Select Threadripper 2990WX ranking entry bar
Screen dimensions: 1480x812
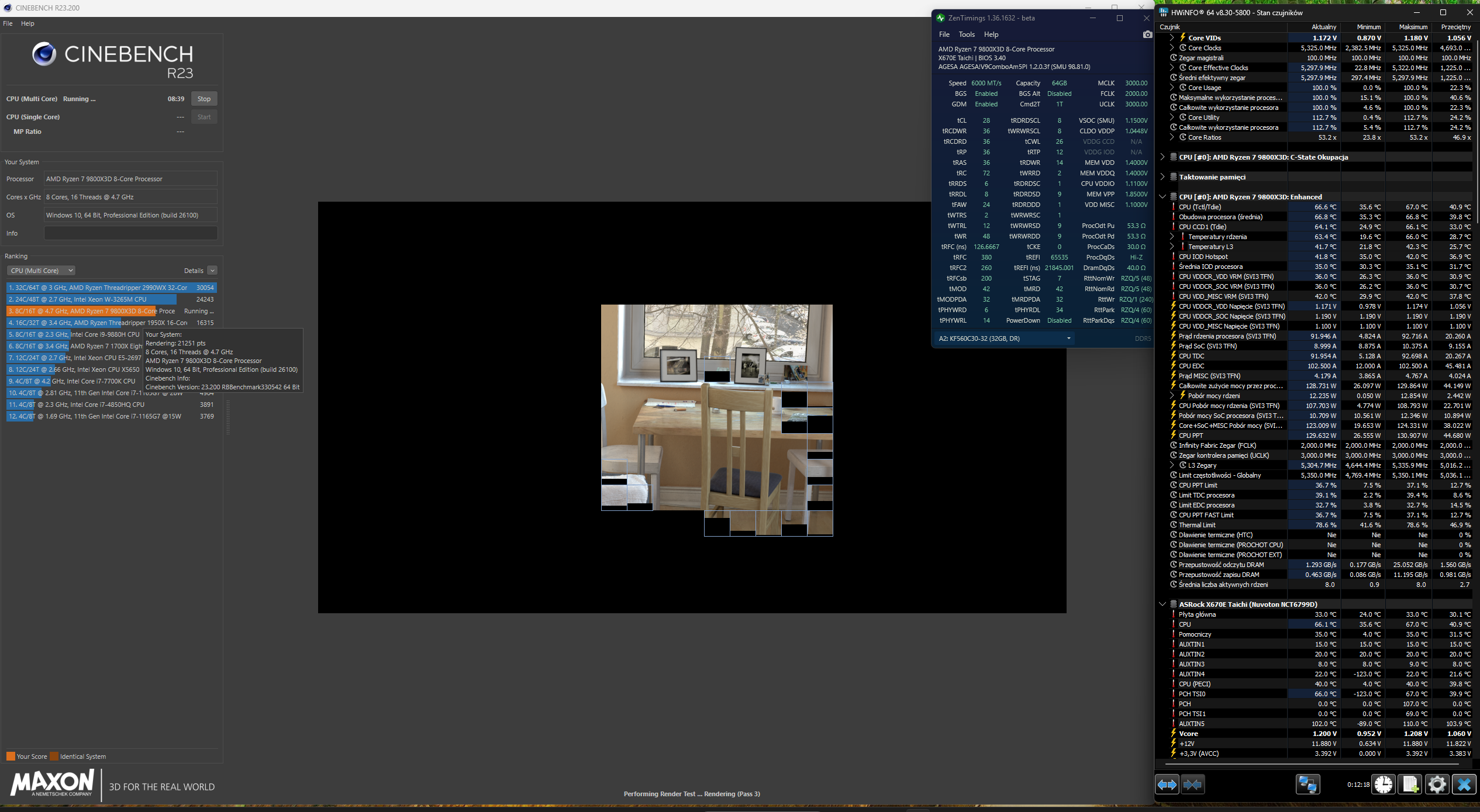[111, 288]
